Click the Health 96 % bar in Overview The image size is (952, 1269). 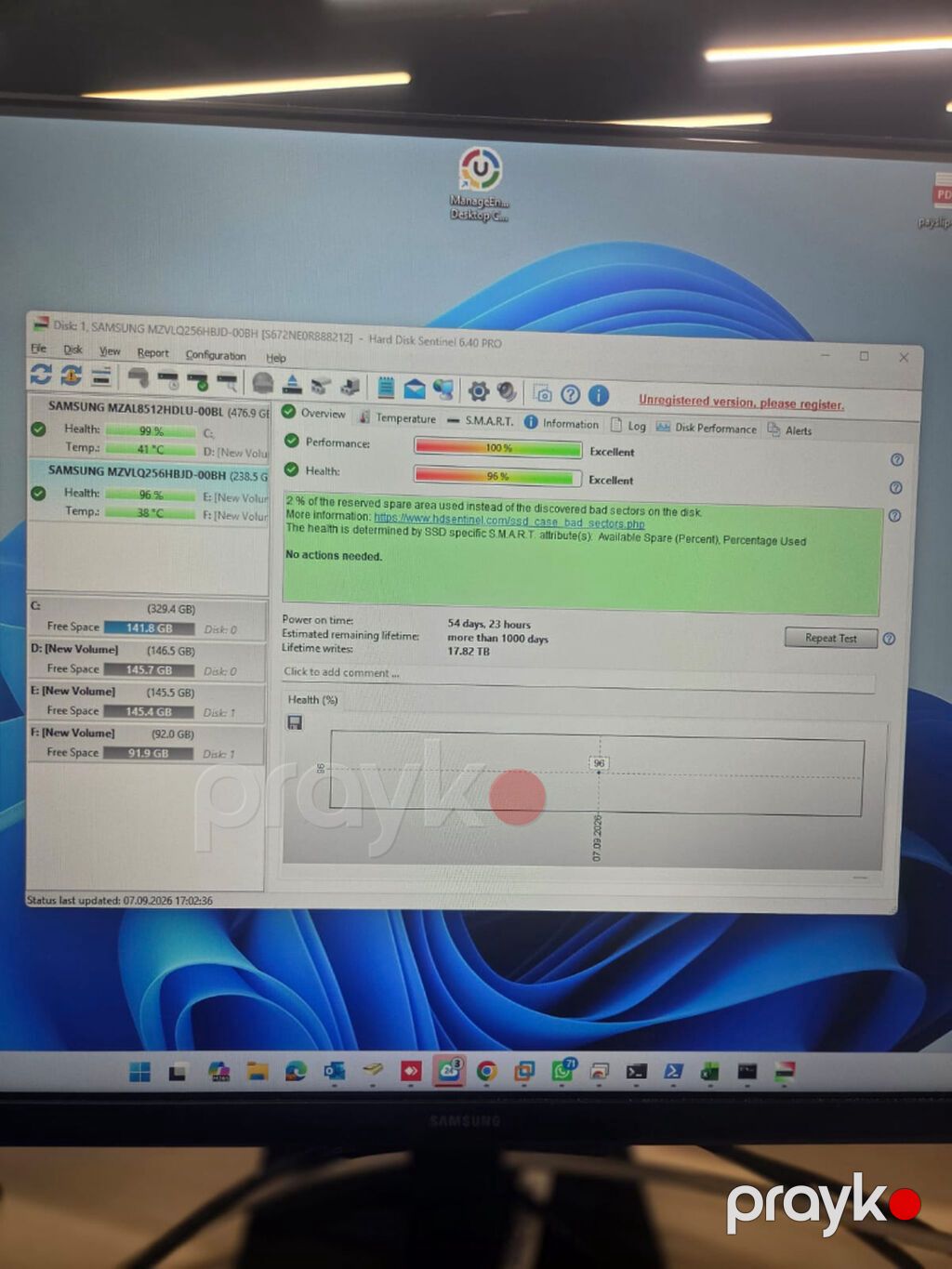coord(497,477)
